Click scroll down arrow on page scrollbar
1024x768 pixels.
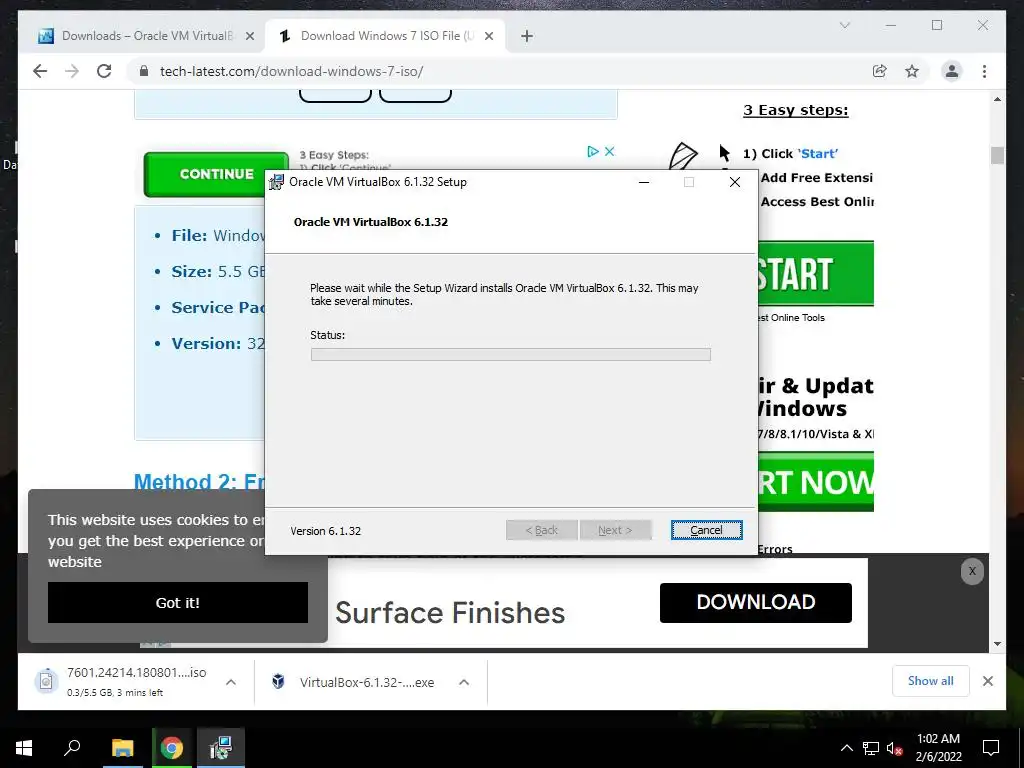coord(997,644)
